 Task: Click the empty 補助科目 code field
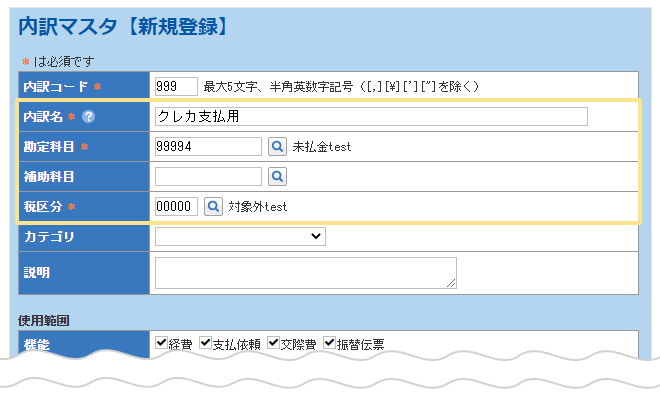[x=208, y=176]
